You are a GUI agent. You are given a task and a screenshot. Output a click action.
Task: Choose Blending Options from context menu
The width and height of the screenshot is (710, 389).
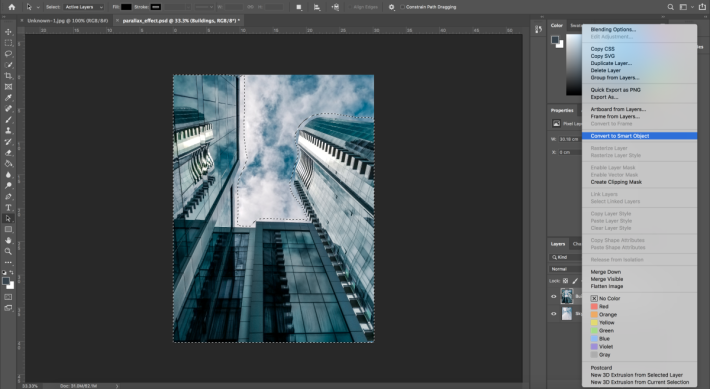(613, 29)
